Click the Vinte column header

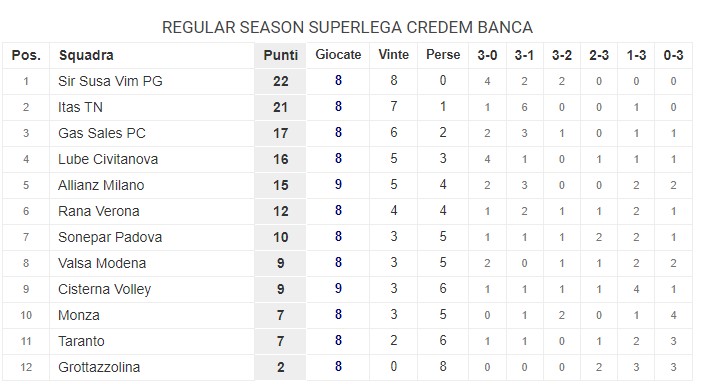coord(394,55)
